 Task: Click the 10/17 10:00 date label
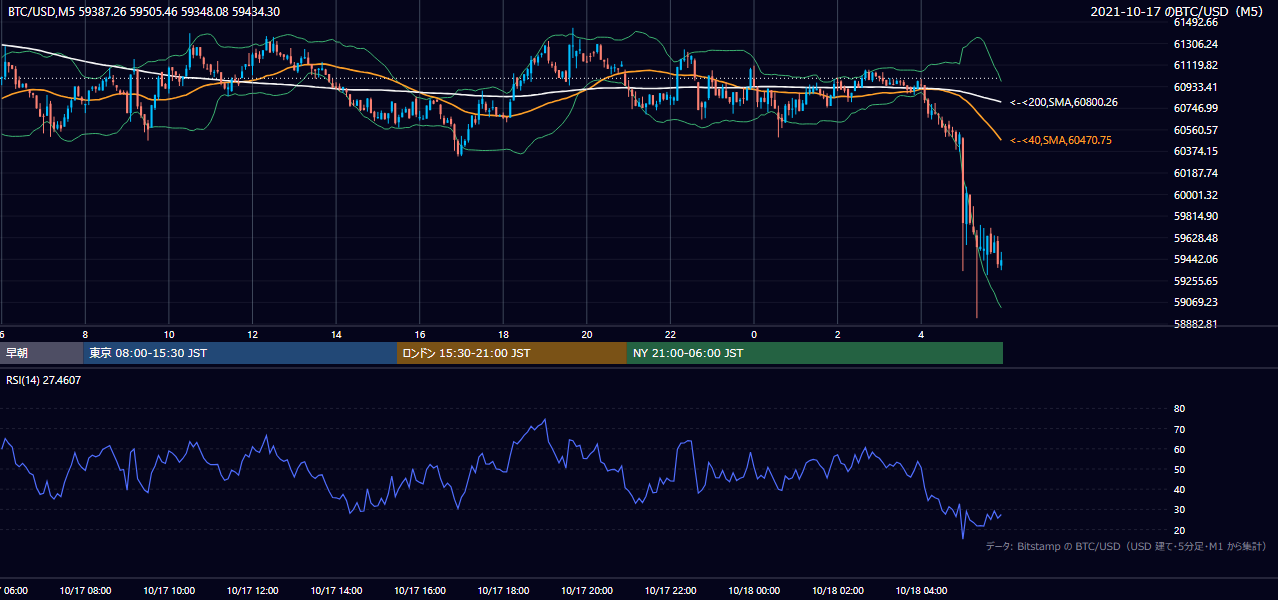click(x=169, y=591)
